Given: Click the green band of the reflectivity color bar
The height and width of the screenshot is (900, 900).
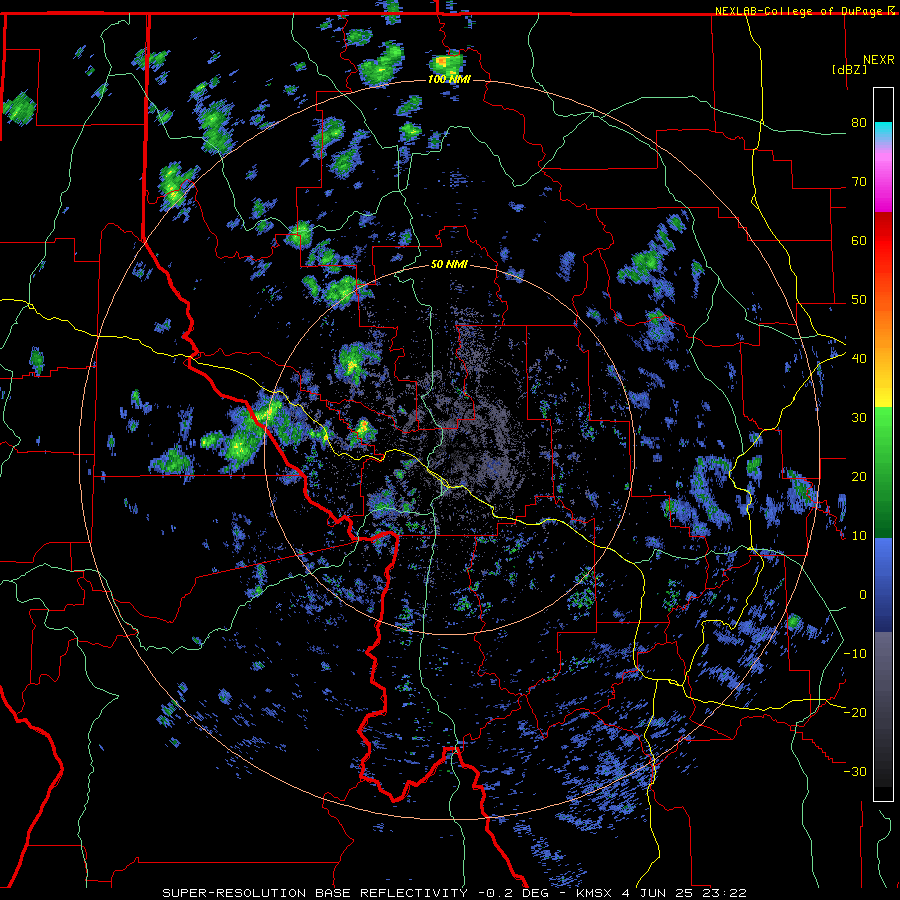Looking at the screenshot, I should [883, 472].
